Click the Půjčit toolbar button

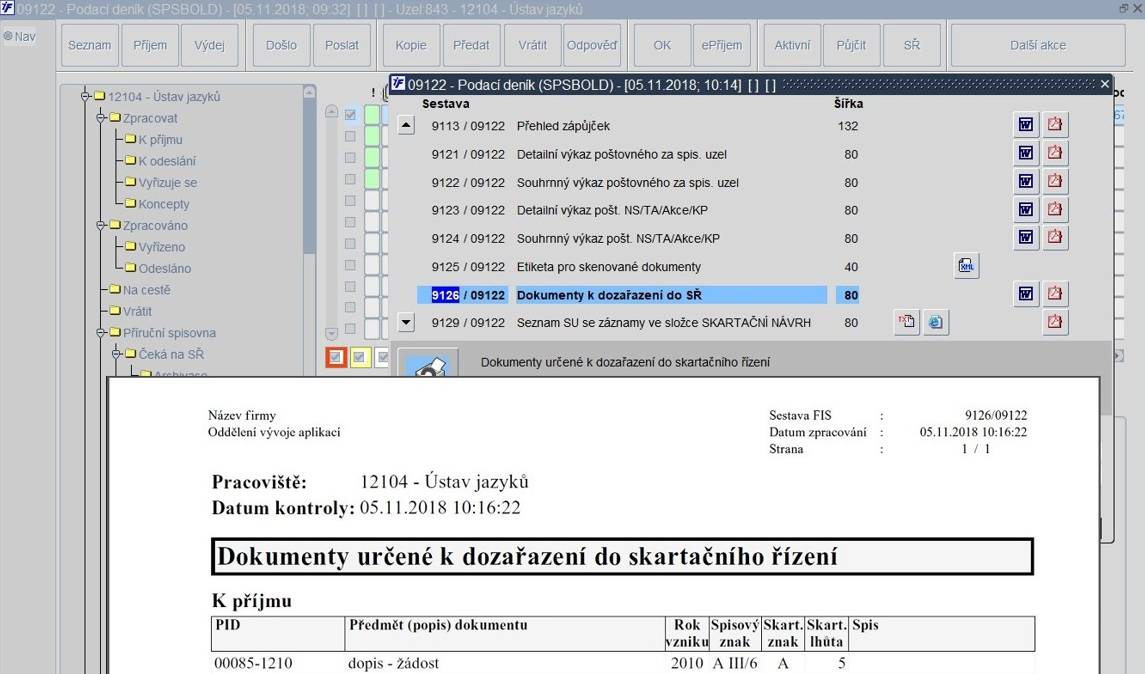pos(851,45)
